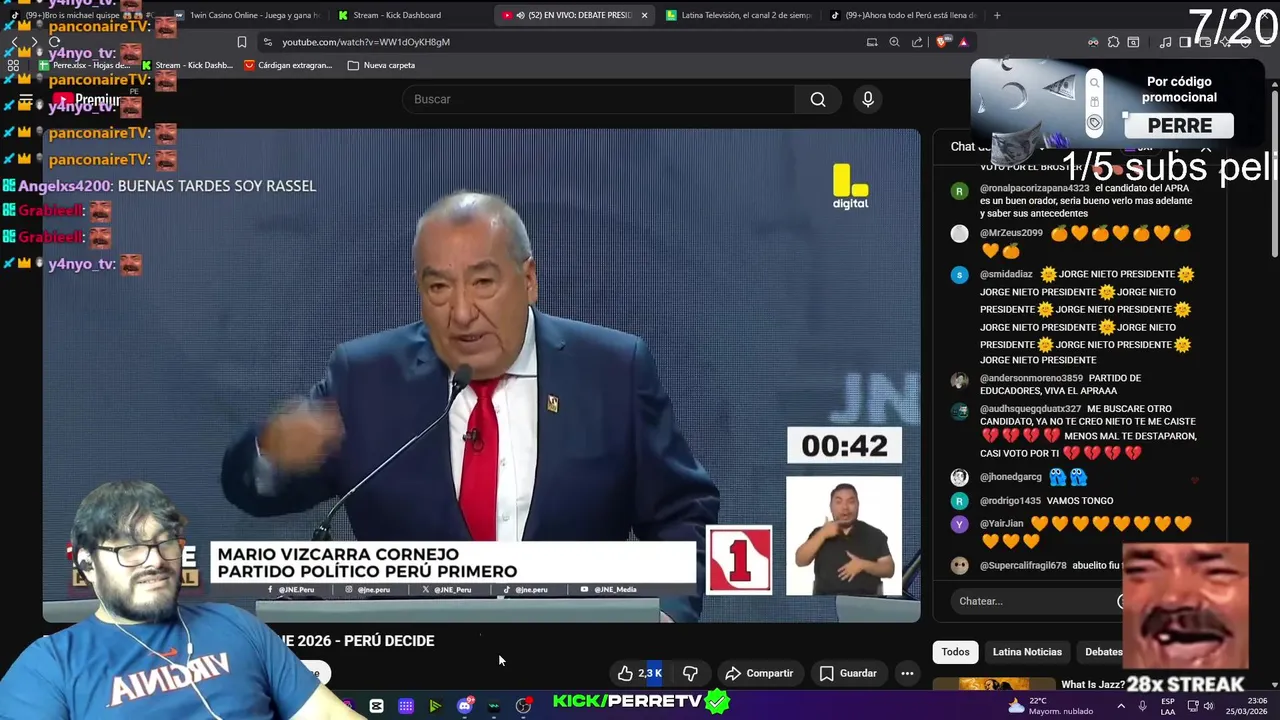Close the EN VIVO: DEBATE tab
The height and width of the screenshot is (720, 1280).
pos(644,15)
